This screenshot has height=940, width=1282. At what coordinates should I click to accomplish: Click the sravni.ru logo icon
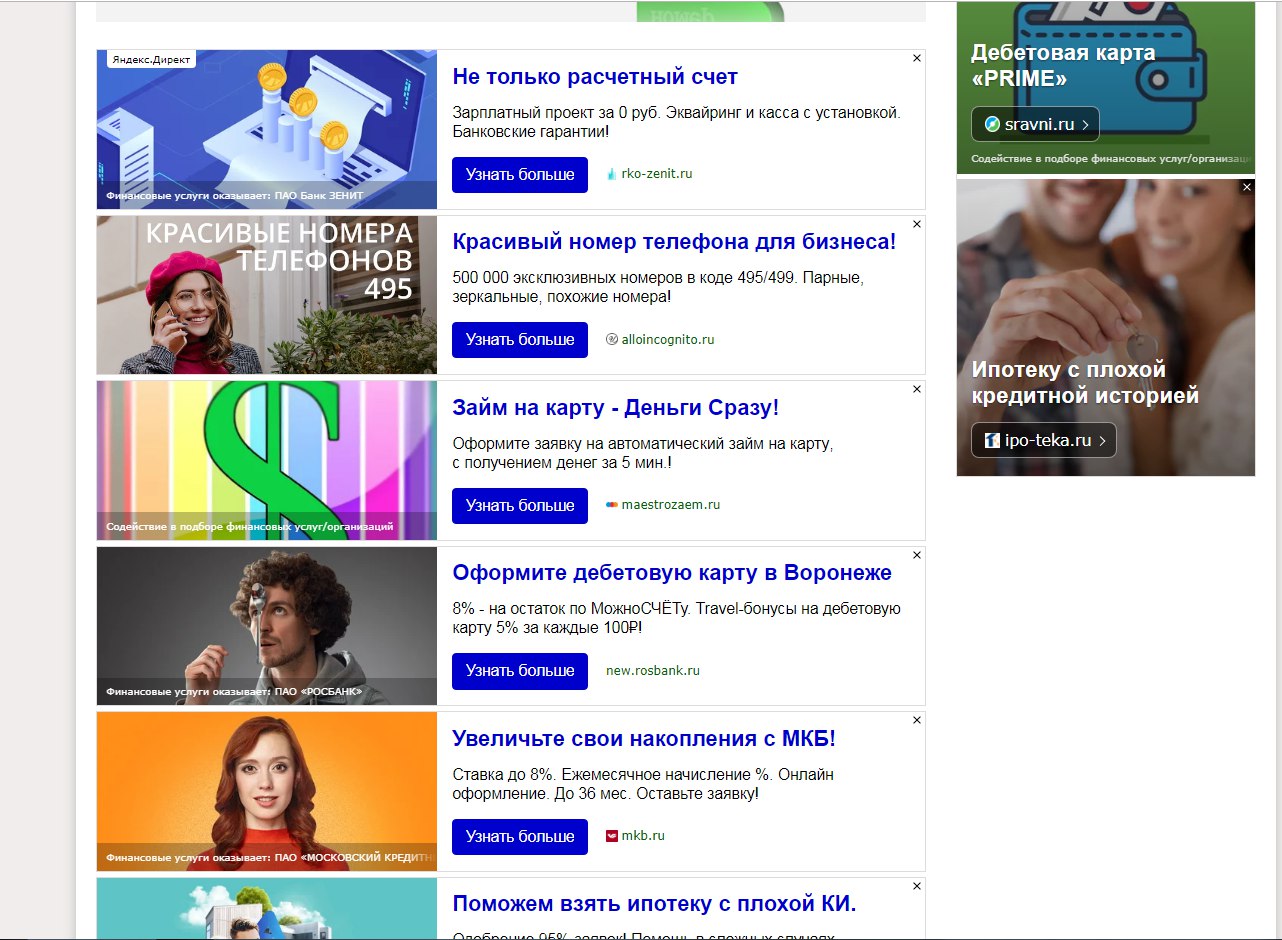point(992,125)
